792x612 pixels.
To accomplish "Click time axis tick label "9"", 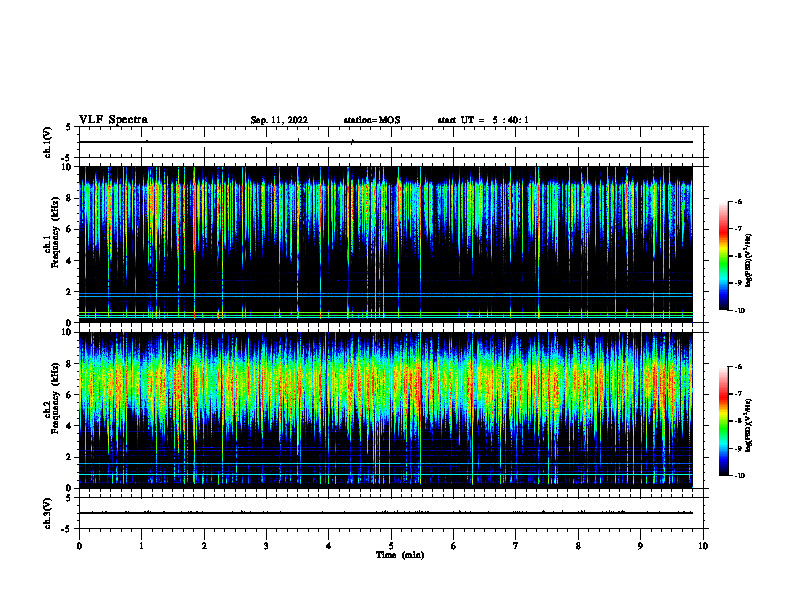I will tap(640, 546).
